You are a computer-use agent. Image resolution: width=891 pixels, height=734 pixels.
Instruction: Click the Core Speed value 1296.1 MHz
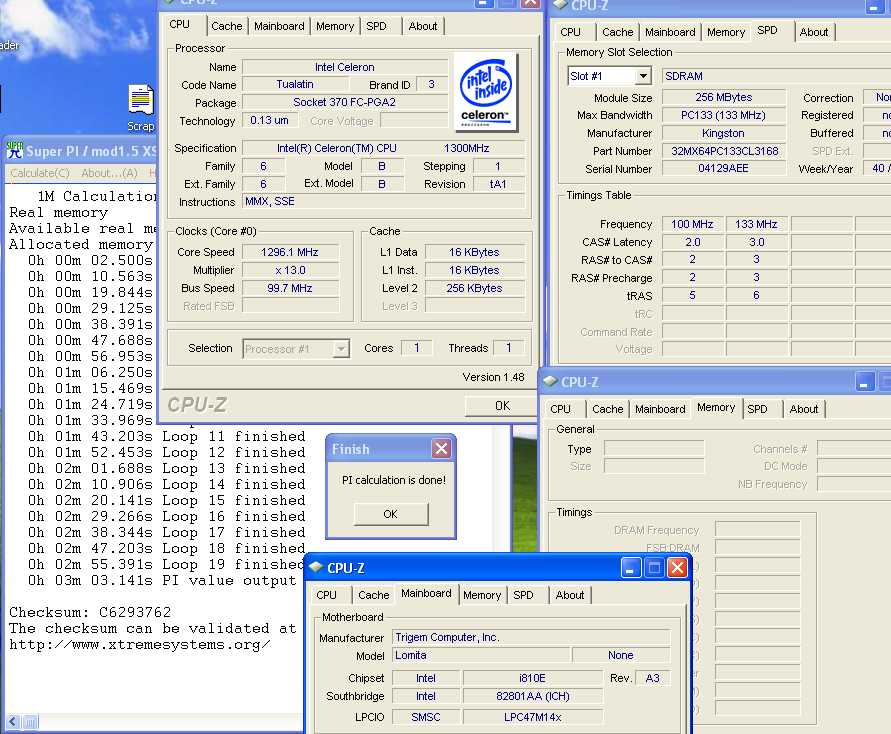pos(290,252)
